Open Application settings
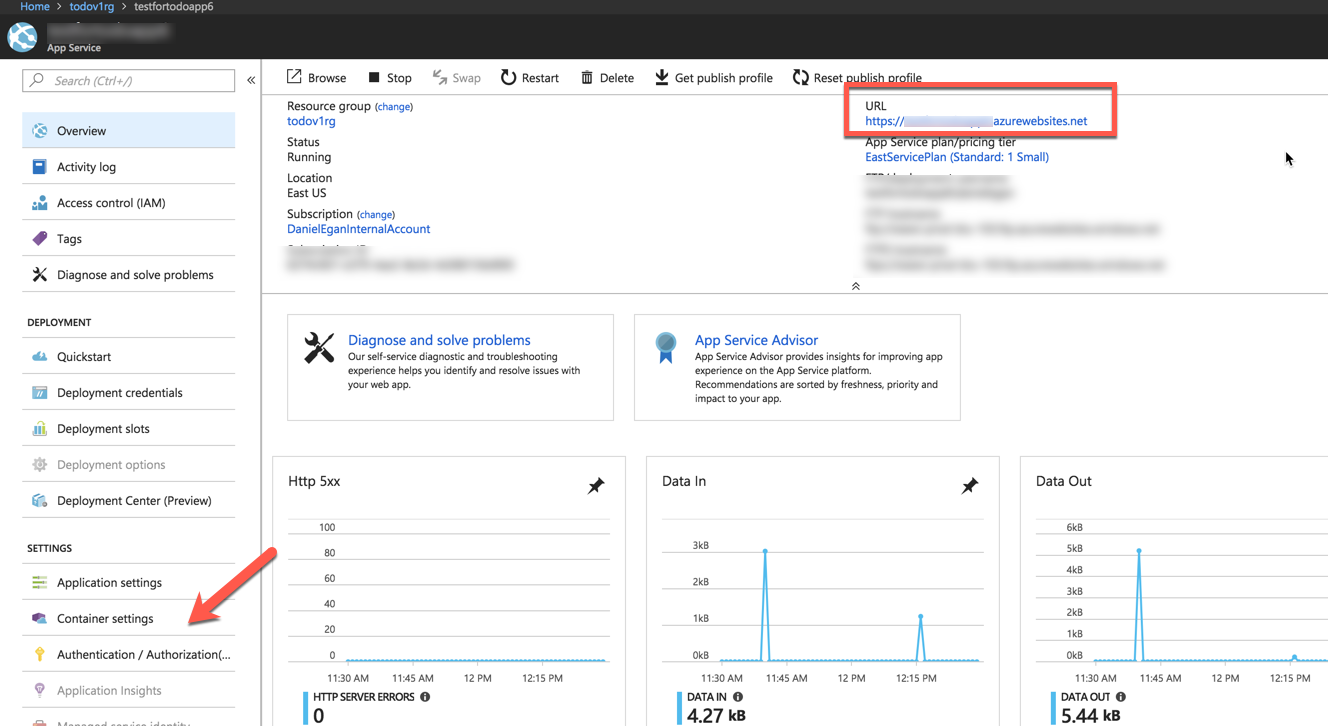The image size is (1328, 726). (x=129, y=583)
